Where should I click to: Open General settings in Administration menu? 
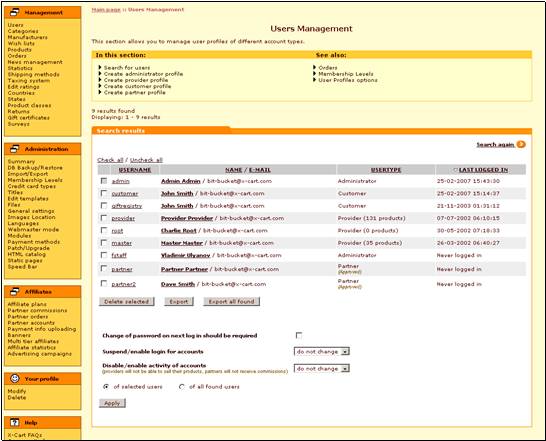tap(31, 211)
